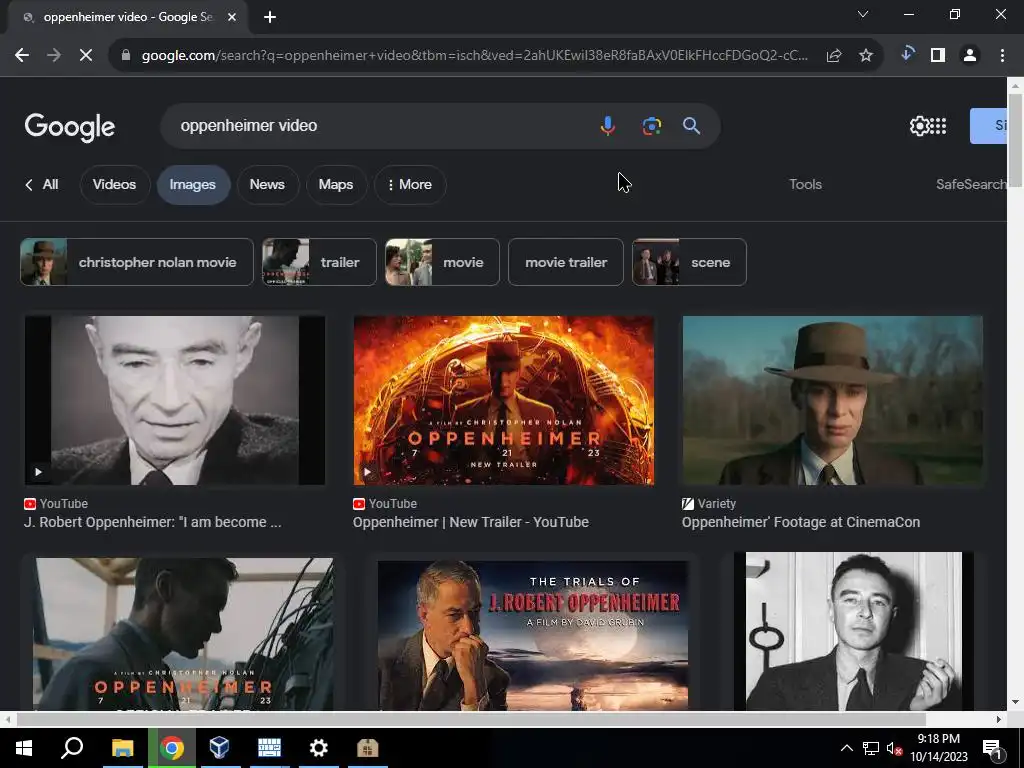Bookmark this page star icon

click(866, 56)
